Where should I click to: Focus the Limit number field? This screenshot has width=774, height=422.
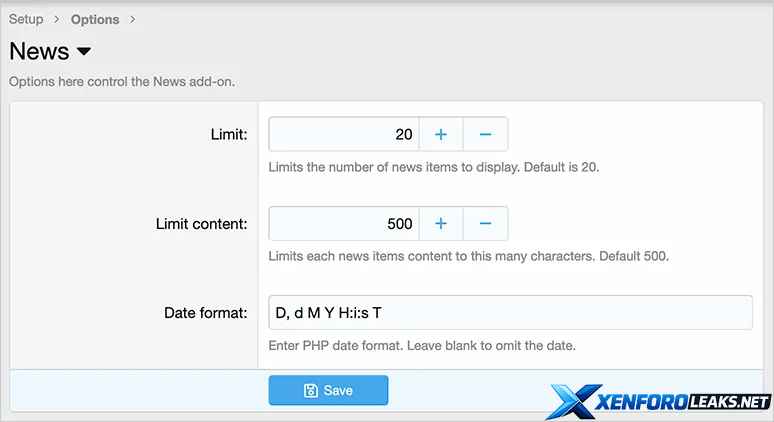(344, 134)
